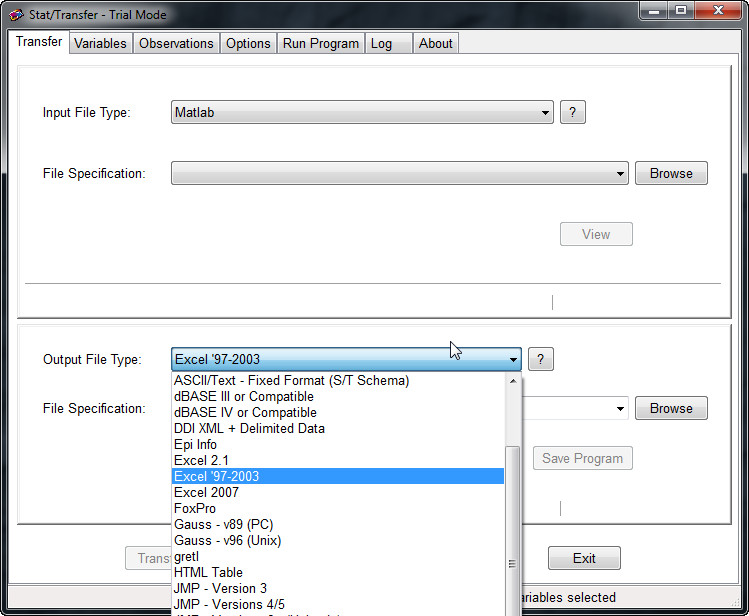Open the About tab

436,43
